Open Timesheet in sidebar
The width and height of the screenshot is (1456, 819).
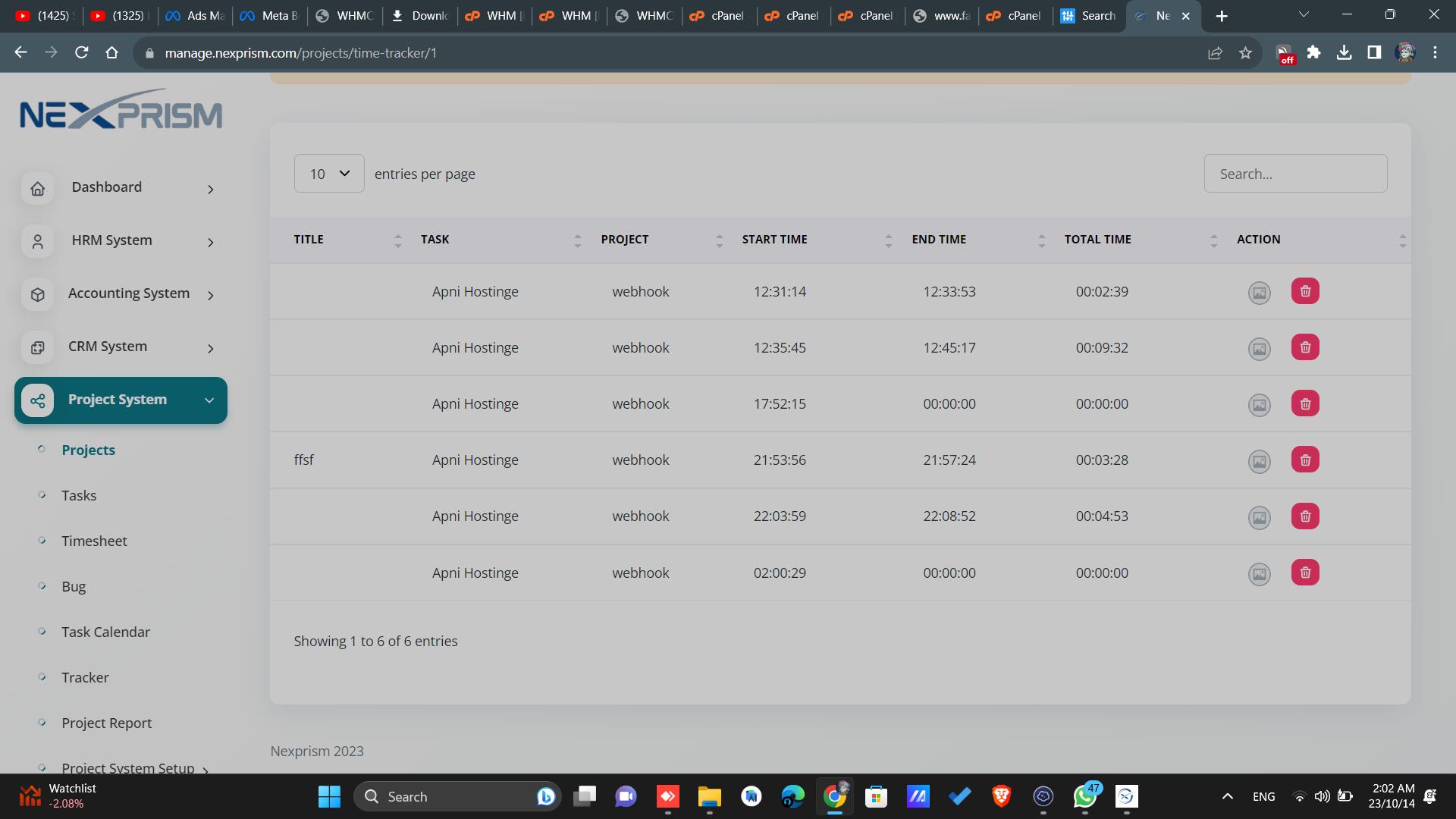click(x=94, y=541)
